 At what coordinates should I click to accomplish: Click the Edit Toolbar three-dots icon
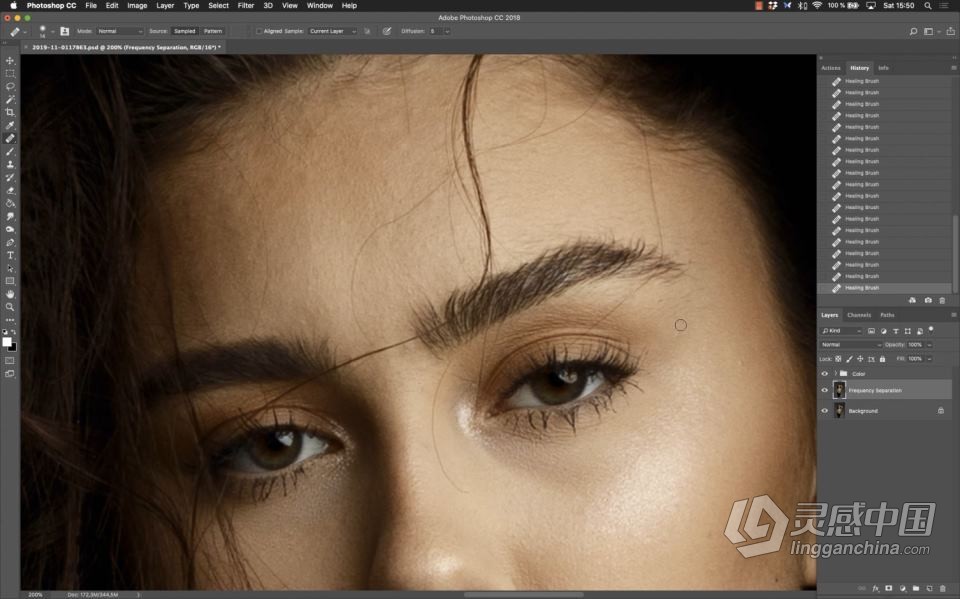pos(10,320)
